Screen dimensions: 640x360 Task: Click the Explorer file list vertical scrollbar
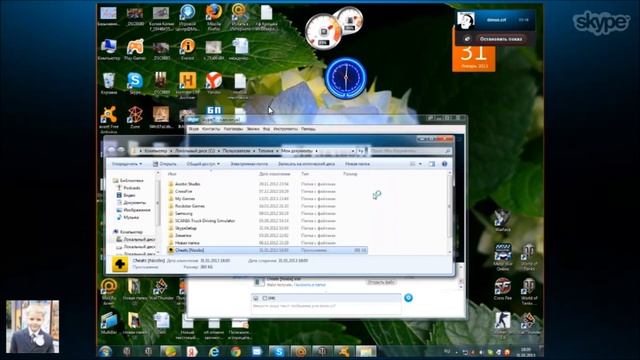[x=450, y=212]
